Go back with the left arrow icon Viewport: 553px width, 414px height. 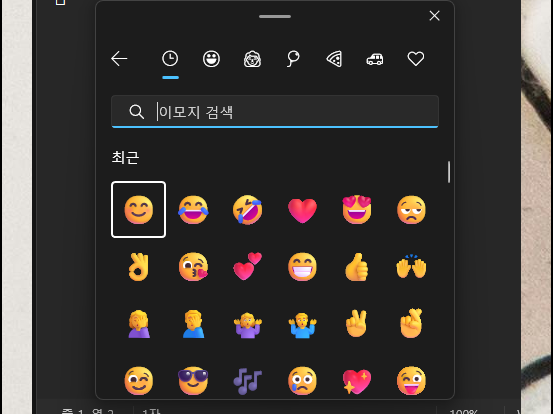pyautogui.click(x=119, y=59)
